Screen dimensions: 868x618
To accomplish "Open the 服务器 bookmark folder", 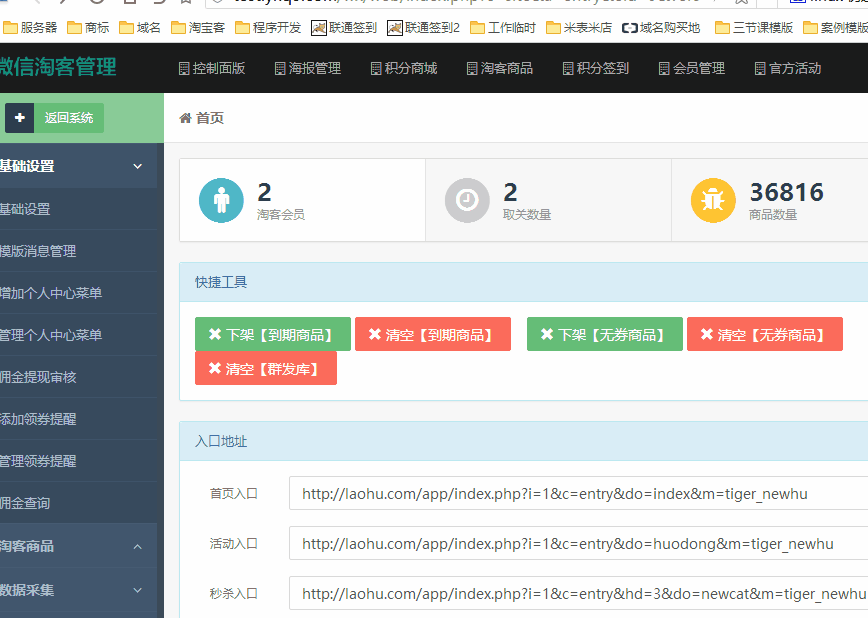I will (30, 28).
